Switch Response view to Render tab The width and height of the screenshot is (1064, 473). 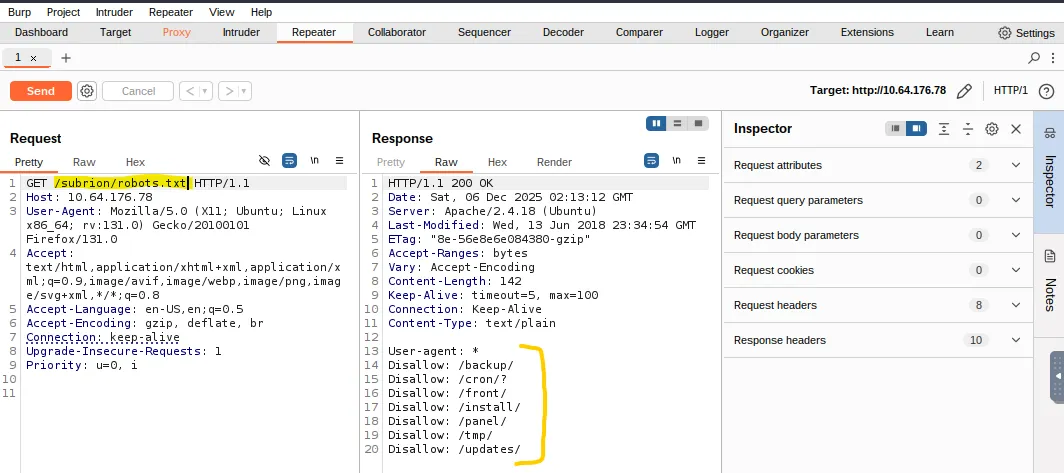coord(554,162)
